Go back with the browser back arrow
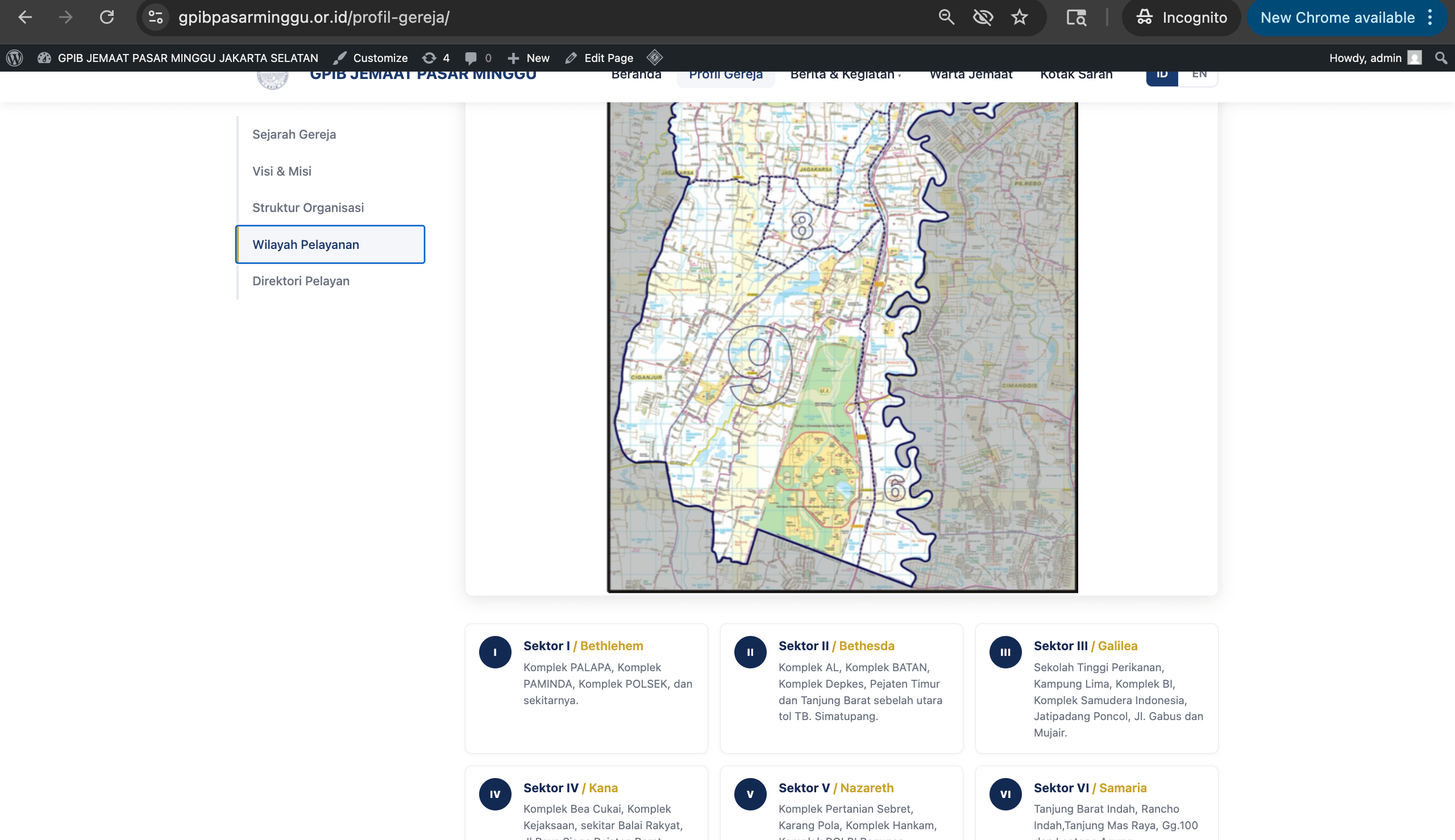 (x=25, y=17)
